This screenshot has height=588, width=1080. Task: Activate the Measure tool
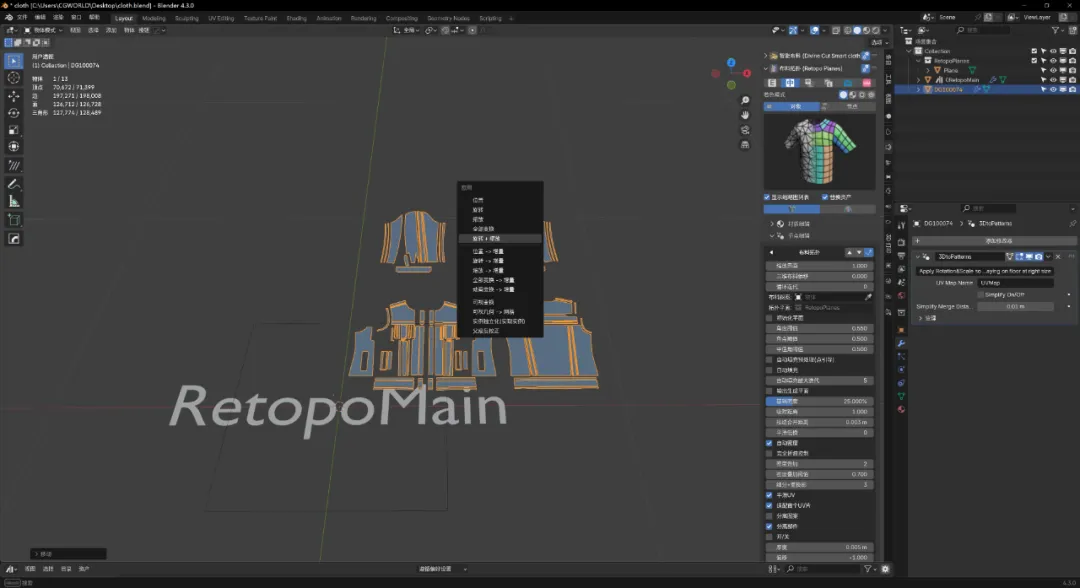[x=14, y=202]
